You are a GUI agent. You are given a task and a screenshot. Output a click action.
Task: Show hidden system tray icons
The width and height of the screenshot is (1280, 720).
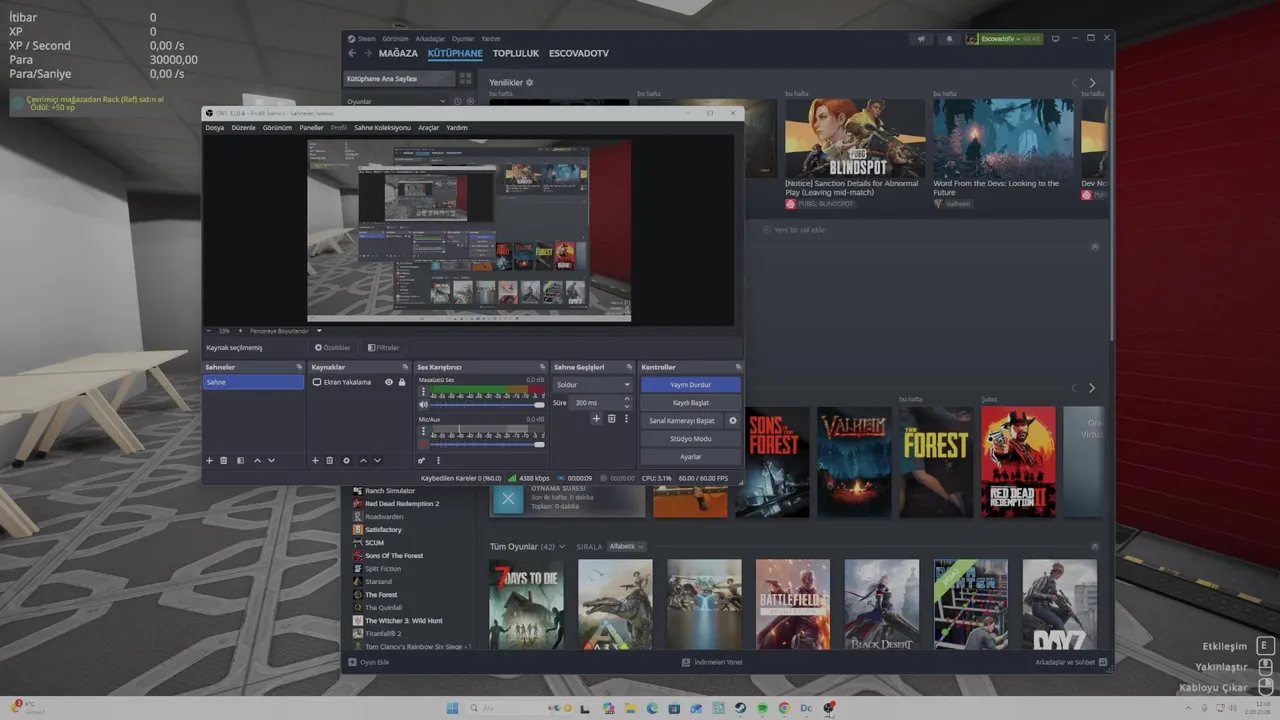tap(1188, 708)
